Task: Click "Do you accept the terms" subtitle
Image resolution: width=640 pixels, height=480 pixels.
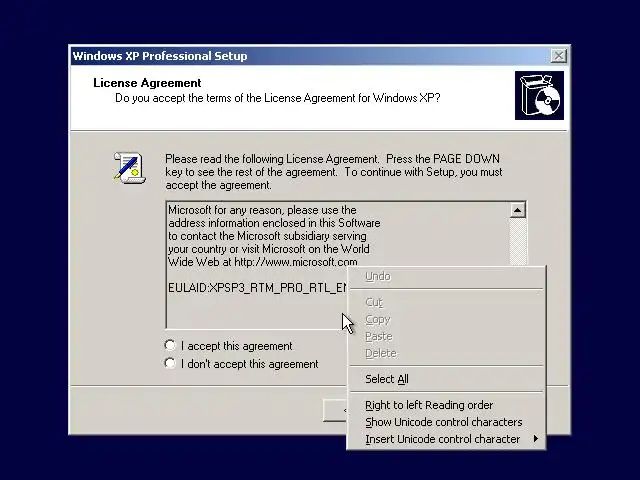Action: point(278,98)
